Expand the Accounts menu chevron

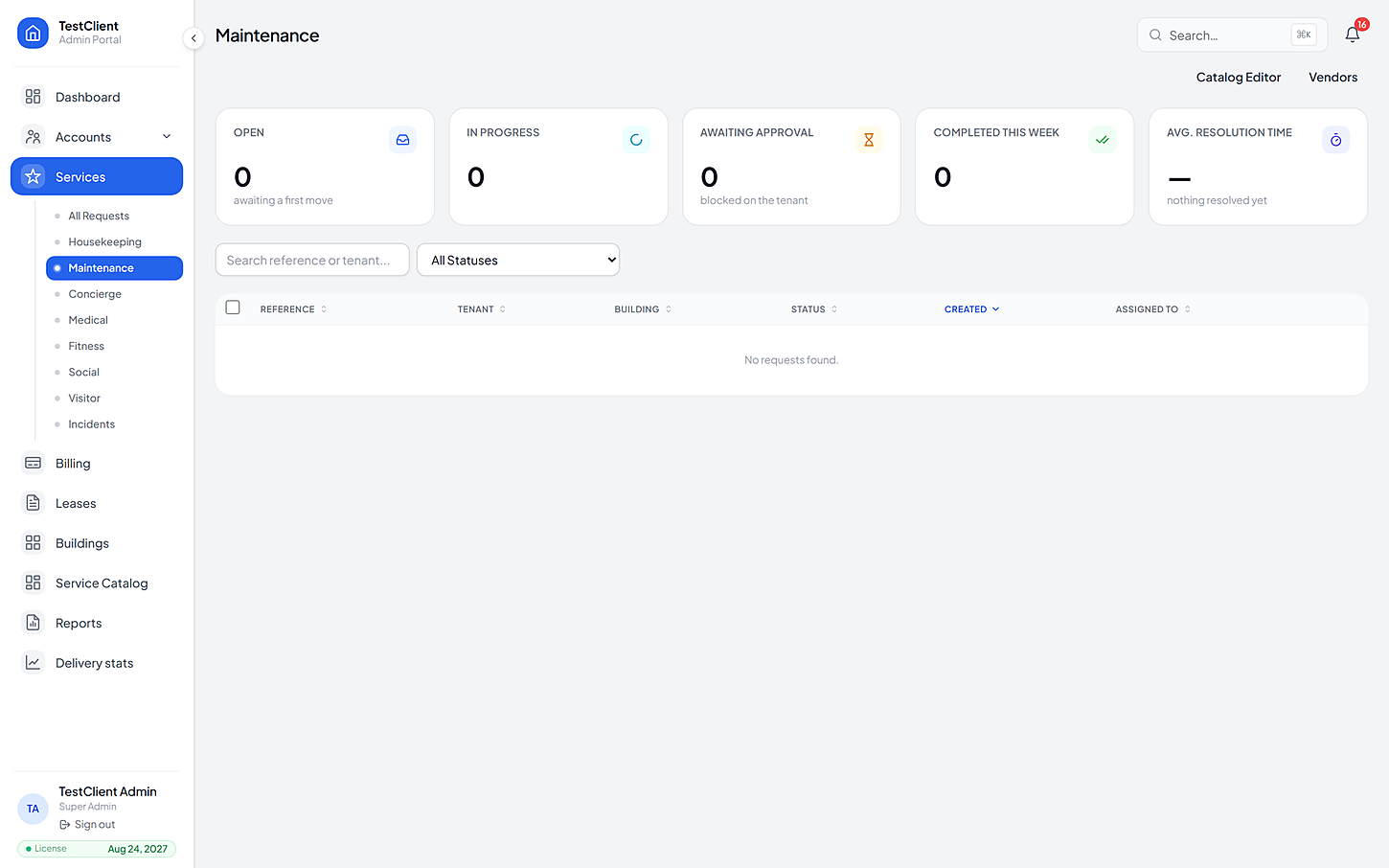pos(167,137)
